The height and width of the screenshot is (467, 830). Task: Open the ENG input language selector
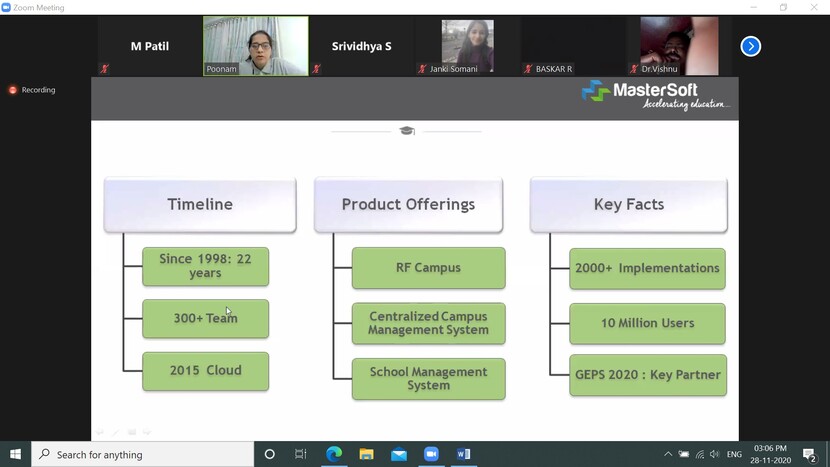pos(734,454)
